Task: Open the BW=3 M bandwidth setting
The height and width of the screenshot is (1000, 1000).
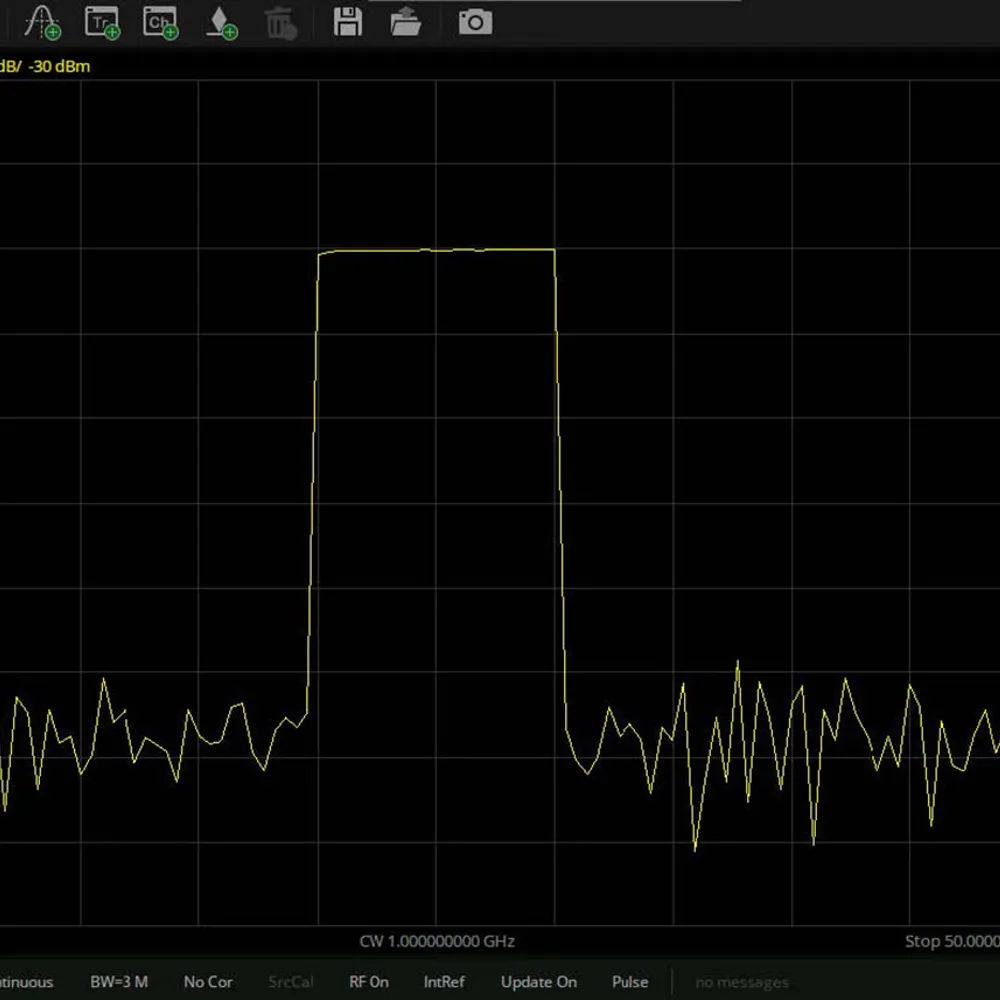Action: pyautogui.click(x=119, y=982)
